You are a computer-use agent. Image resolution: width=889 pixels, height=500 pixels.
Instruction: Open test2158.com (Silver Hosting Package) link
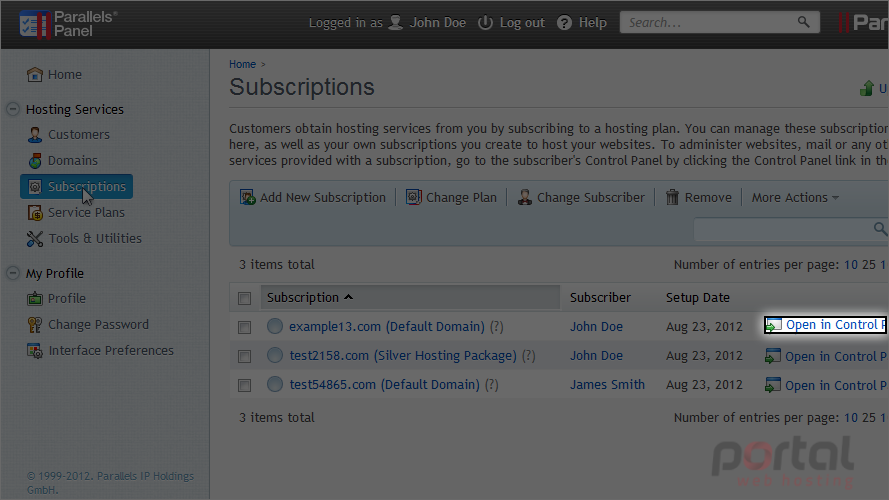pyautogui.click(x=403, y=355)
